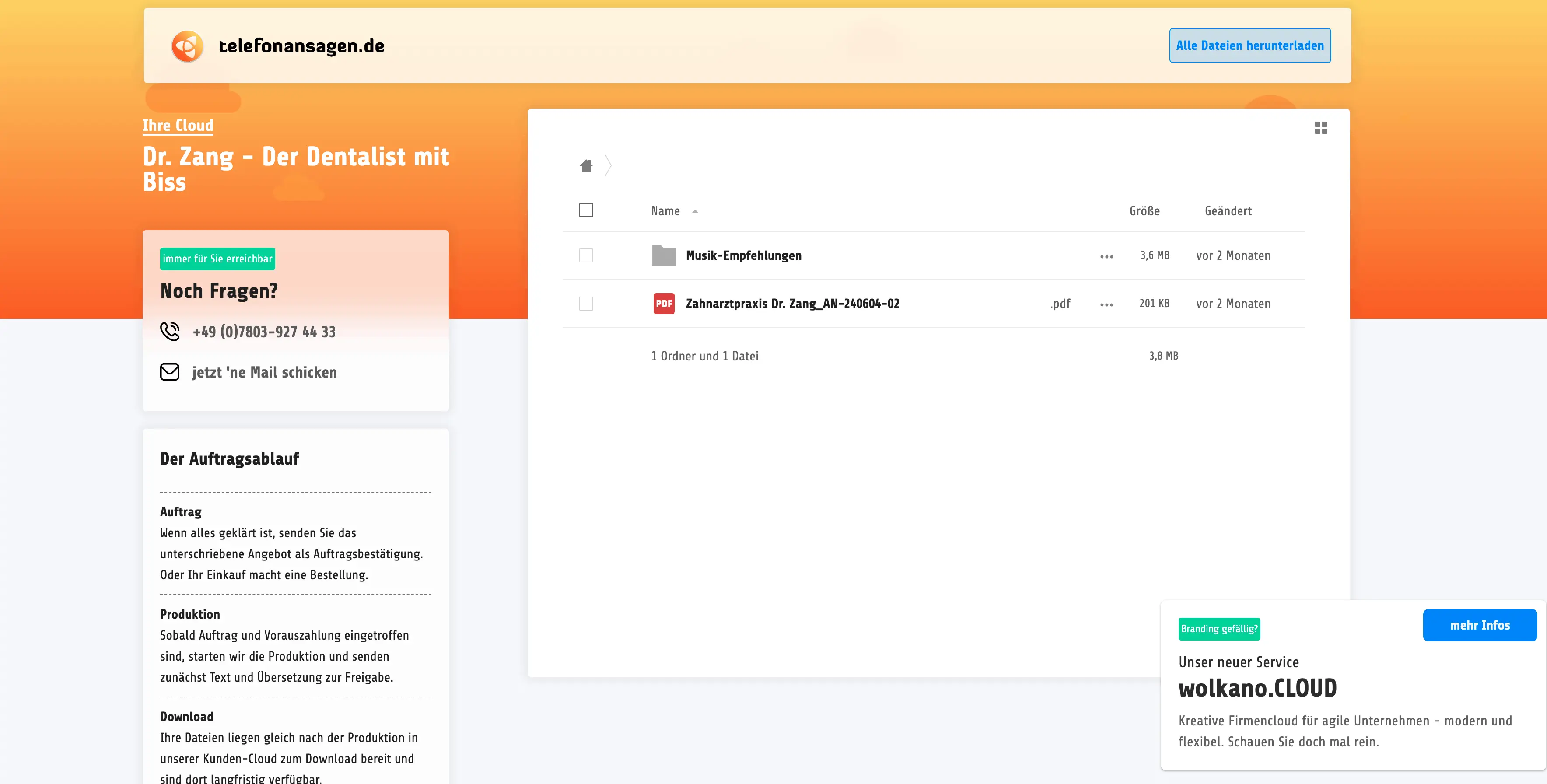The height and width of the screenshot is (784, 1547).
Task: Click the envelope mail icon
Action: 170,372
